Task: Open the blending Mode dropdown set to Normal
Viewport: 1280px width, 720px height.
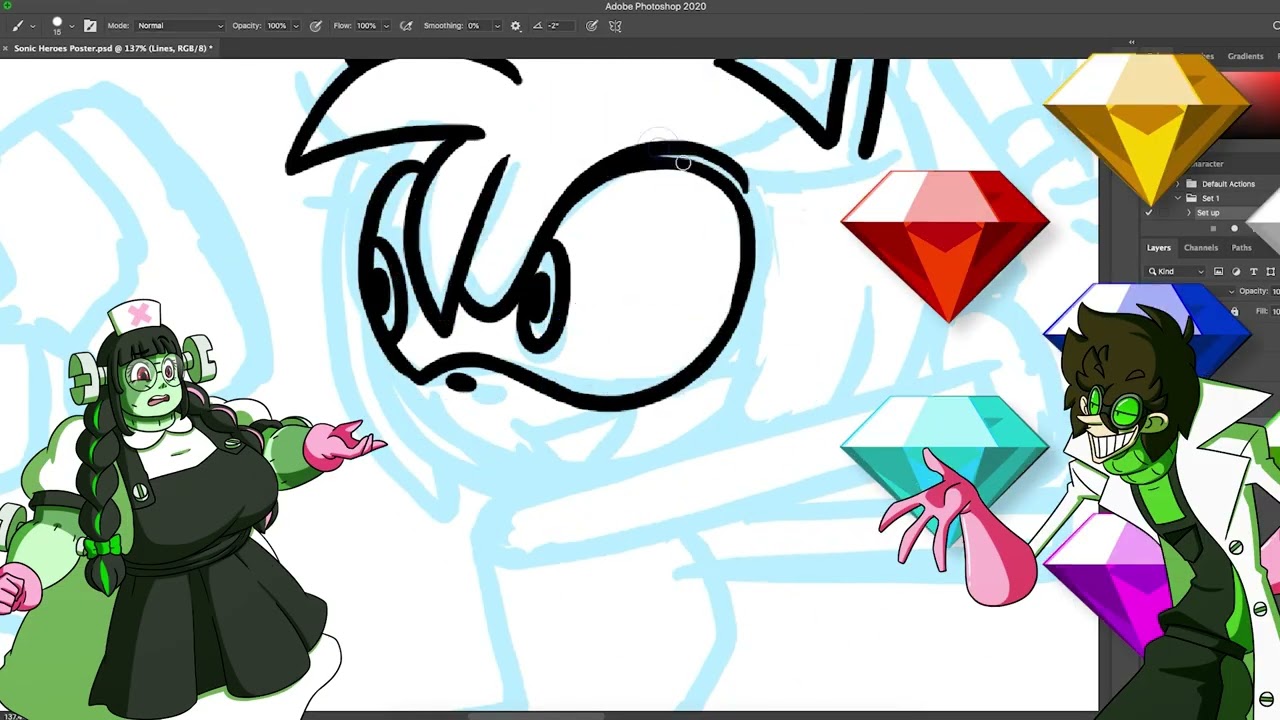Action: pyautogui.click(x=180, y=26)
